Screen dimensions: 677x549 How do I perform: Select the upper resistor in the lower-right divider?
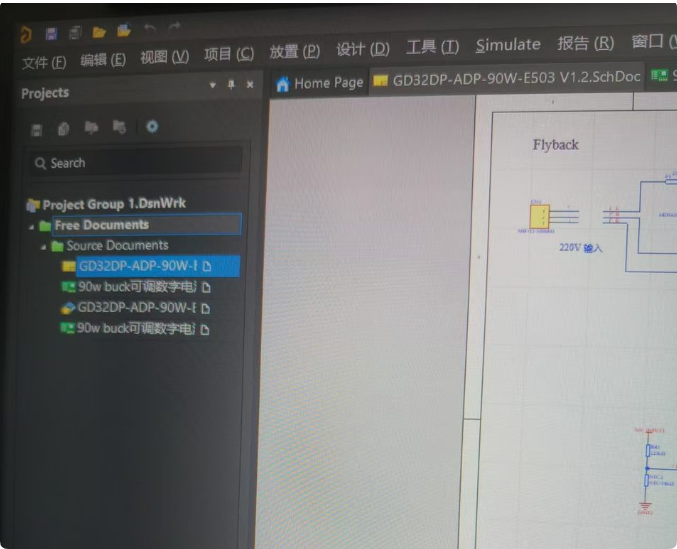tap(648, 451)
